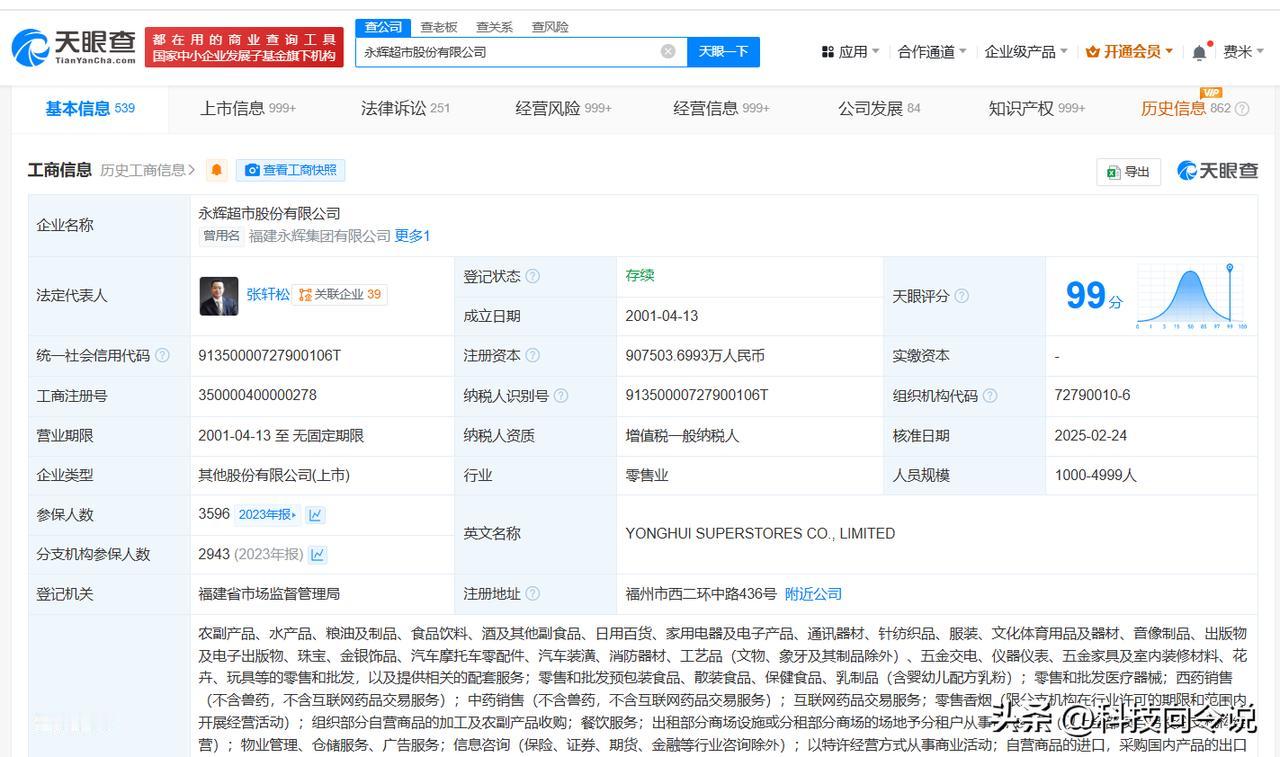Image resolution: width=1280 pixels, height=757 pixels.
Task: Click the help icon beside 纳税人识别号
Action: click(561, 395)
